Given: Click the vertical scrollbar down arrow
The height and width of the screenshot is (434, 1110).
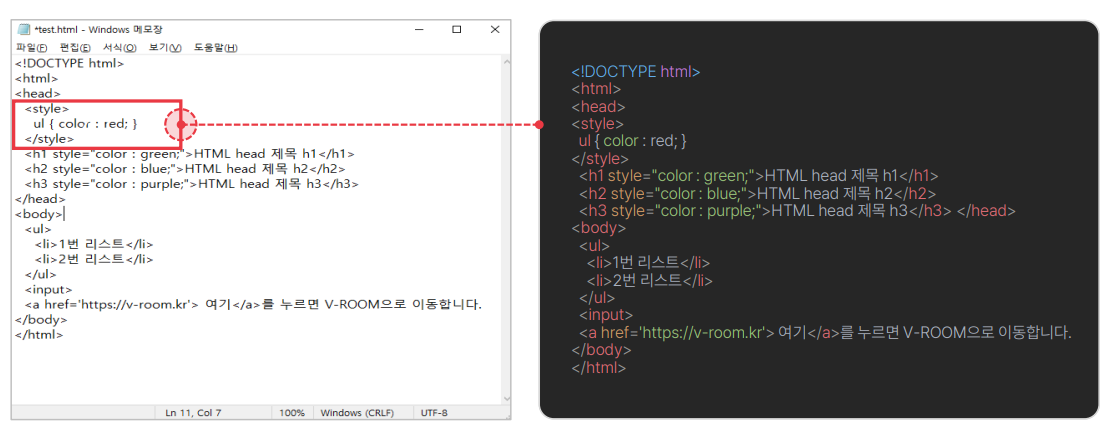Looking at the screenshot, I should pos(505,399).
